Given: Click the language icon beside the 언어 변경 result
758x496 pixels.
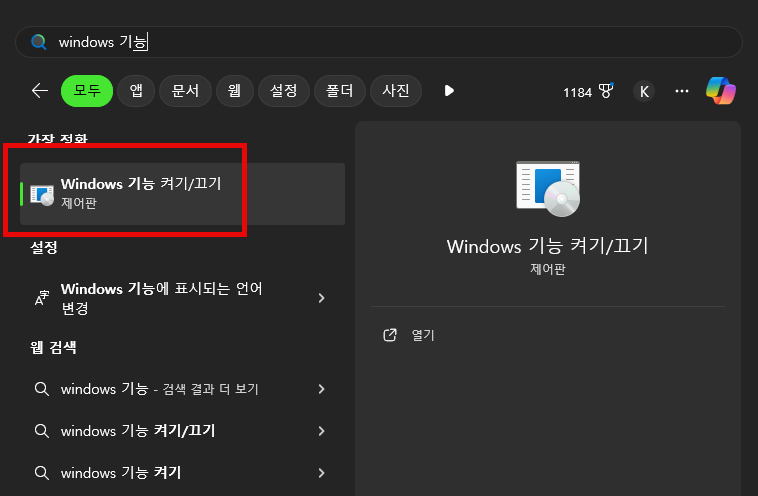Looking at the screenshot, I should point(42,298).
